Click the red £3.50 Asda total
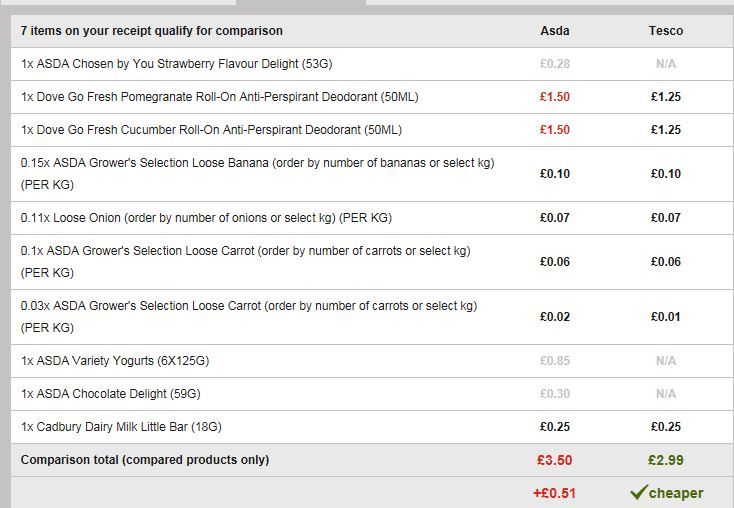 click(x=555, y=461)
